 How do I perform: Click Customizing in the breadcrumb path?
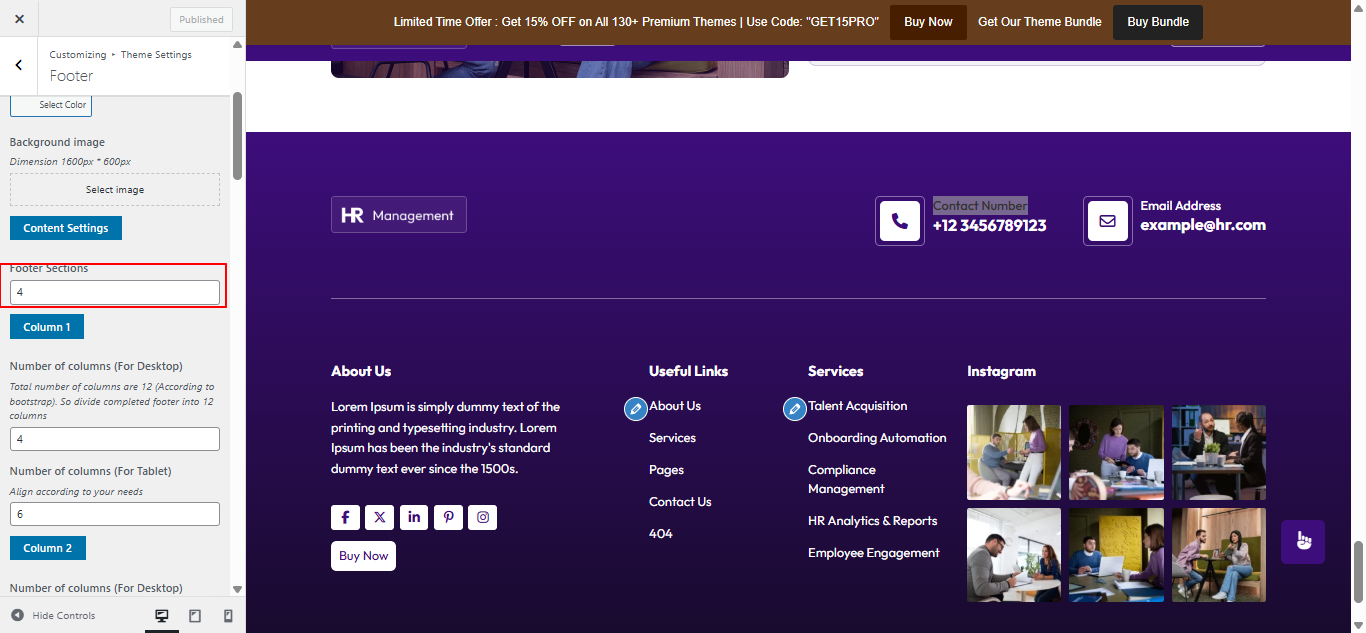(x=78, y=54)
